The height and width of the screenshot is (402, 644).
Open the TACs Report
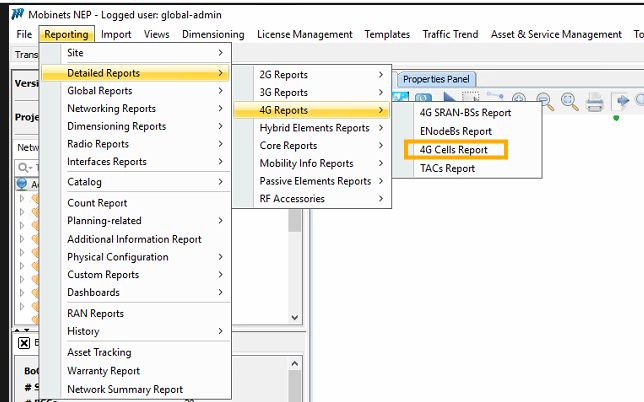tap(447, 168)
